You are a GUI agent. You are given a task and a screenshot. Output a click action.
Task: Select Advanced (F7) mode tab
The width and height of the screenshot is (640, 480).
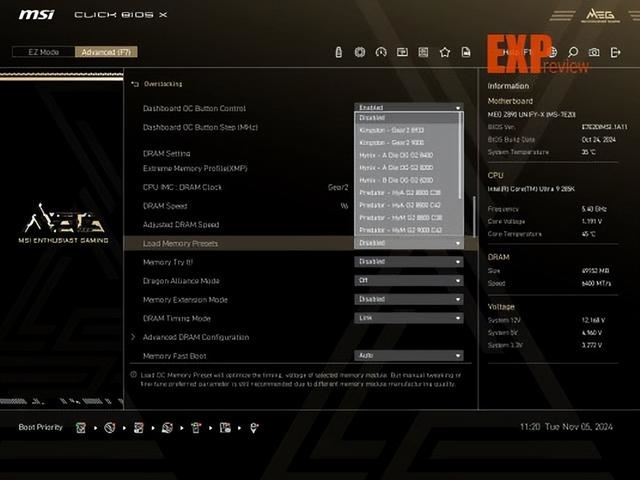click(107, 52)
